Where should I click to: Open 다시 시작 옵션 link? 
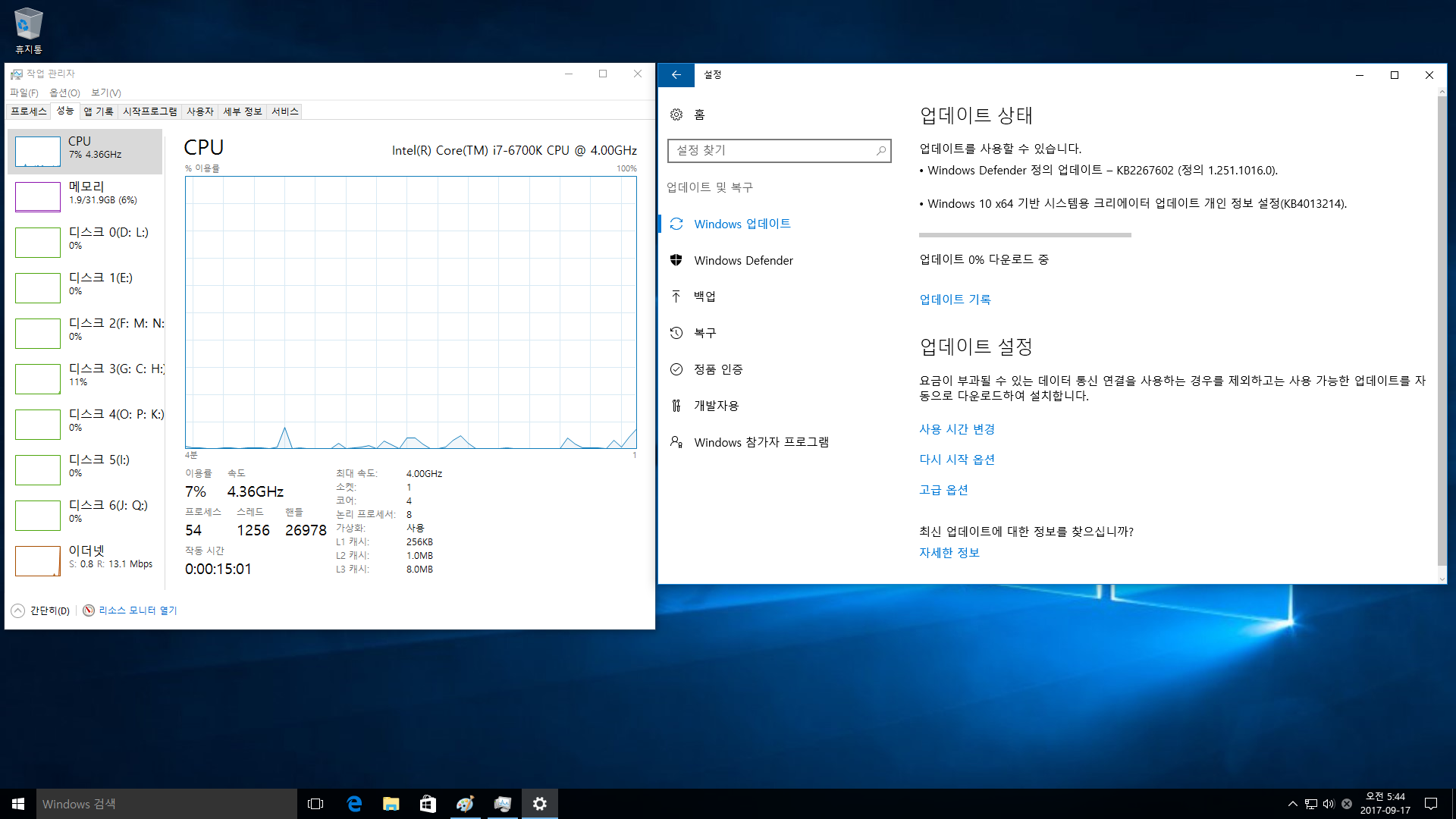[x=957, y=460]
